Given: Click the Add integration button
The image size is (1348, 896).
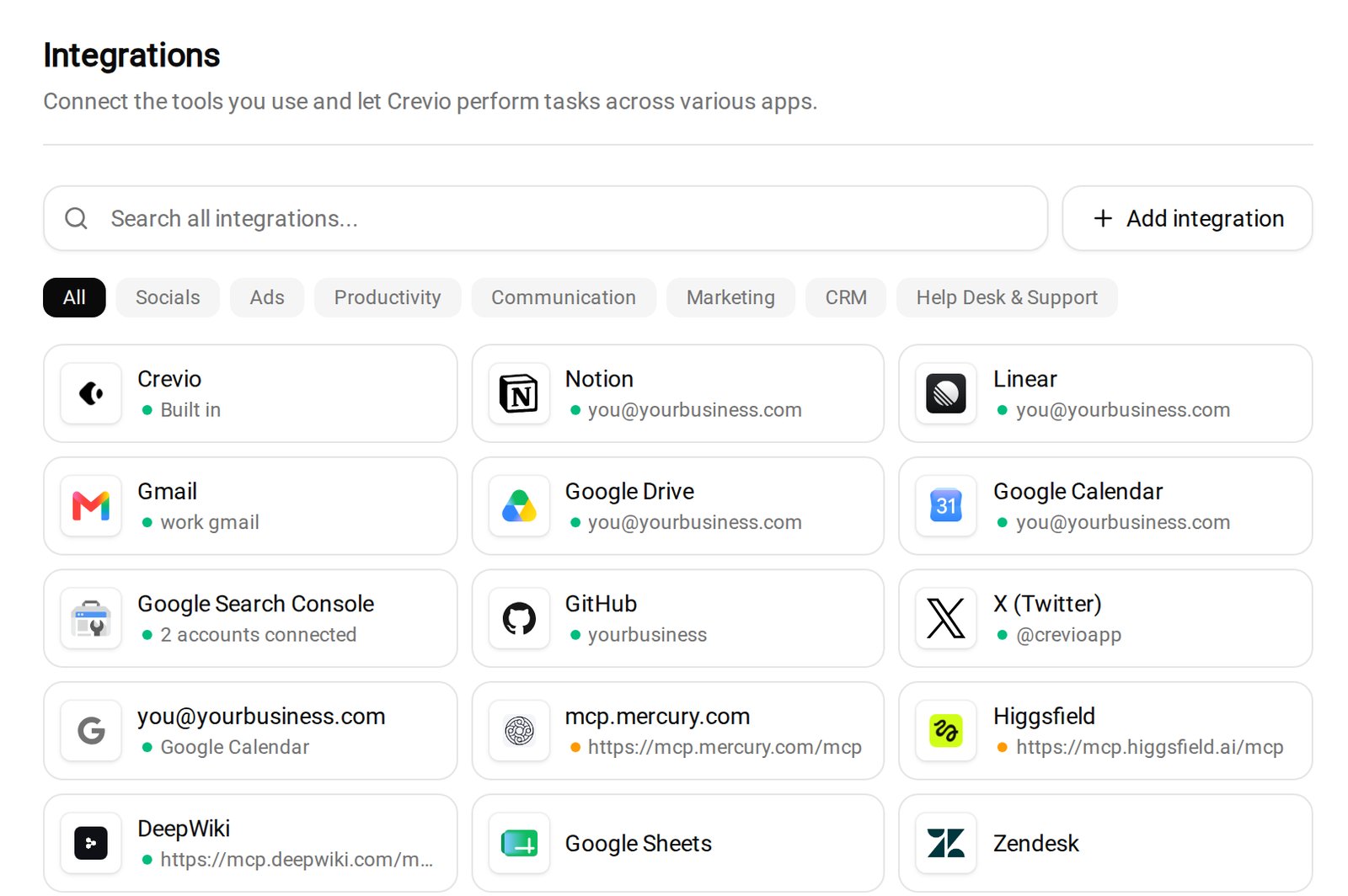Looking at the screenshot, I should tap(1188, 219).
